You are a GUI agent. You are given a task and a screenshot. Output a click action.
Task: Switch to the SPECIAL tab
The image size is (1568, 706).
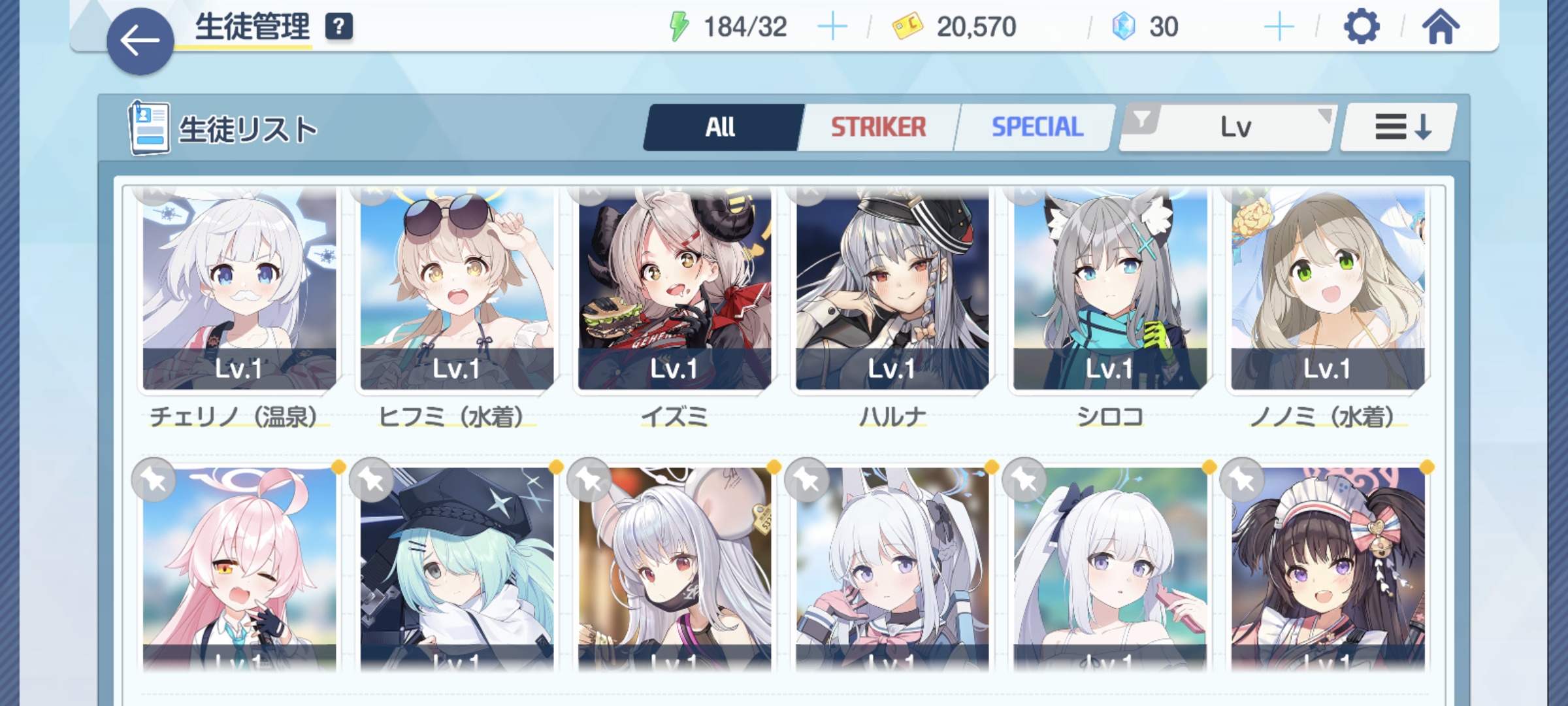click(1037, 127)
